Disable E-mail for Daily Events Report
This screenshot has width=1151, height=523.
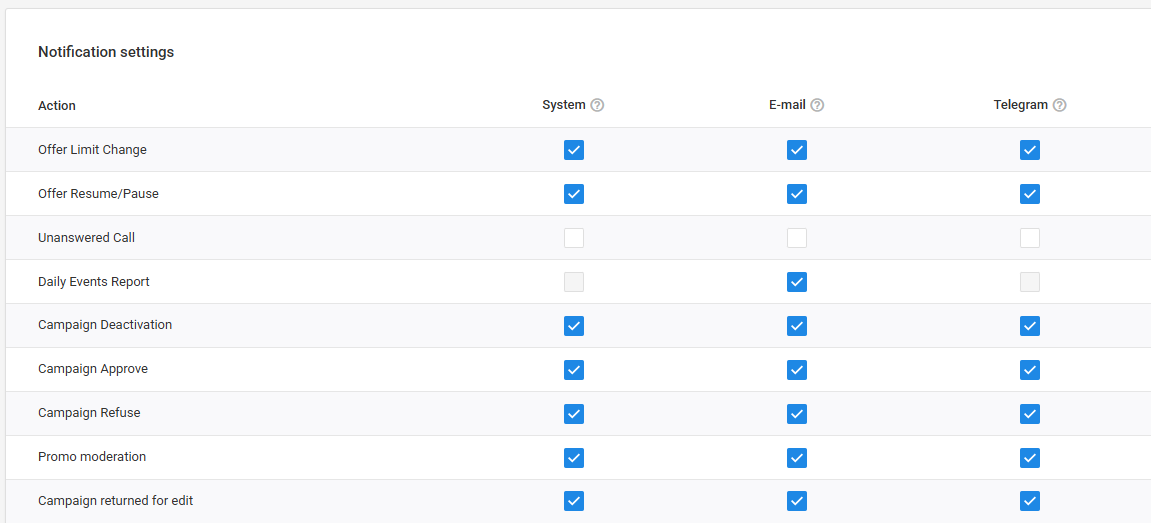796,282
